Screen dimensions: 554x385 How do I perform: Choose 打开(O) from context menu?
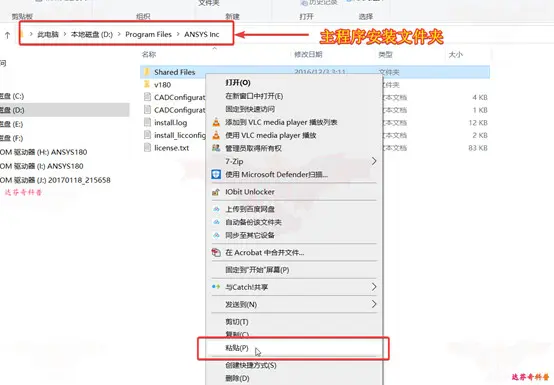[238, 83]
